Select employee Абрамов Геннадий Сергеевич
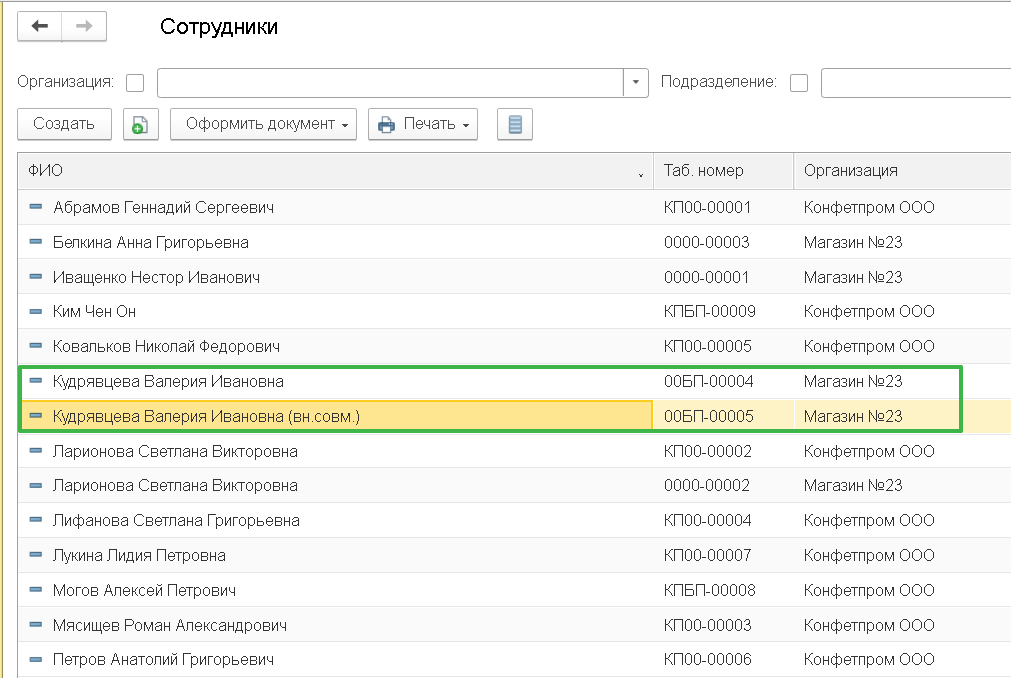This screenshot has width=1011, height=678. point(163,208)
